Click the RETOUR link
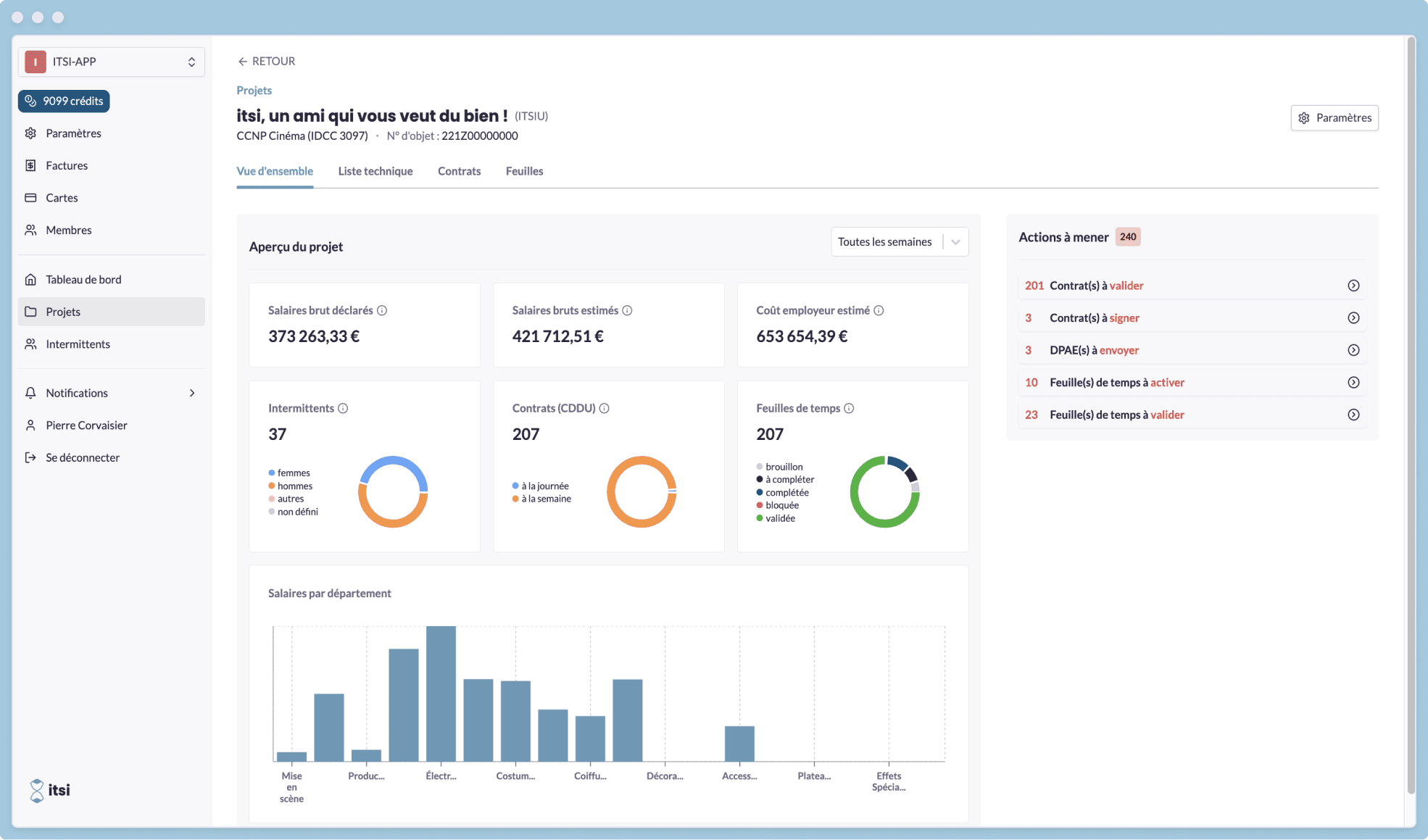This screenshot has height=840, width=1428. tap(266, 61)
